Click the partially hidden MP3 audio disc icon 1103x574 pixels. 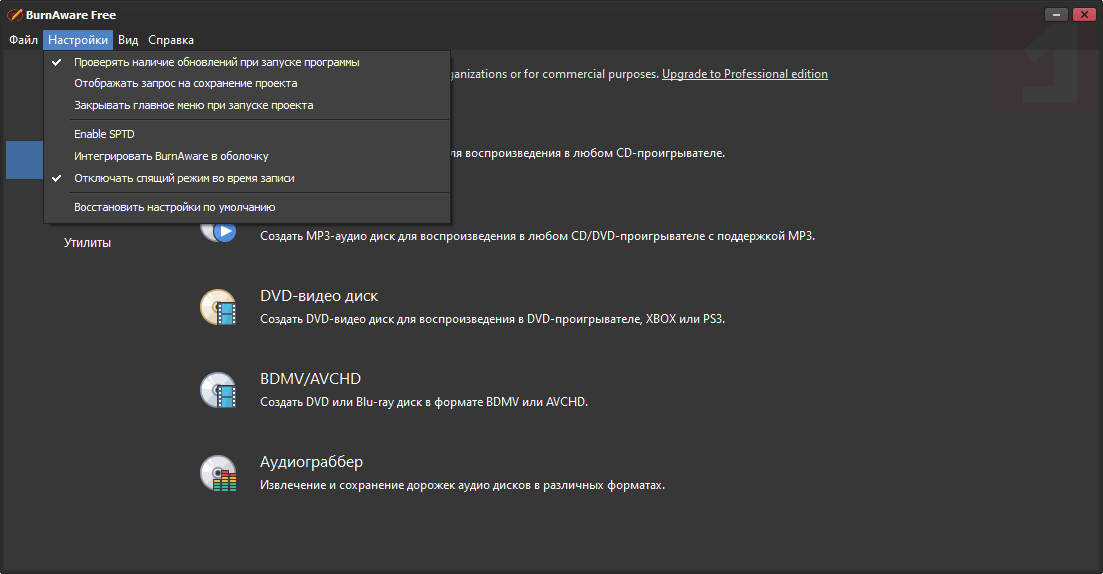pos(222,233)
